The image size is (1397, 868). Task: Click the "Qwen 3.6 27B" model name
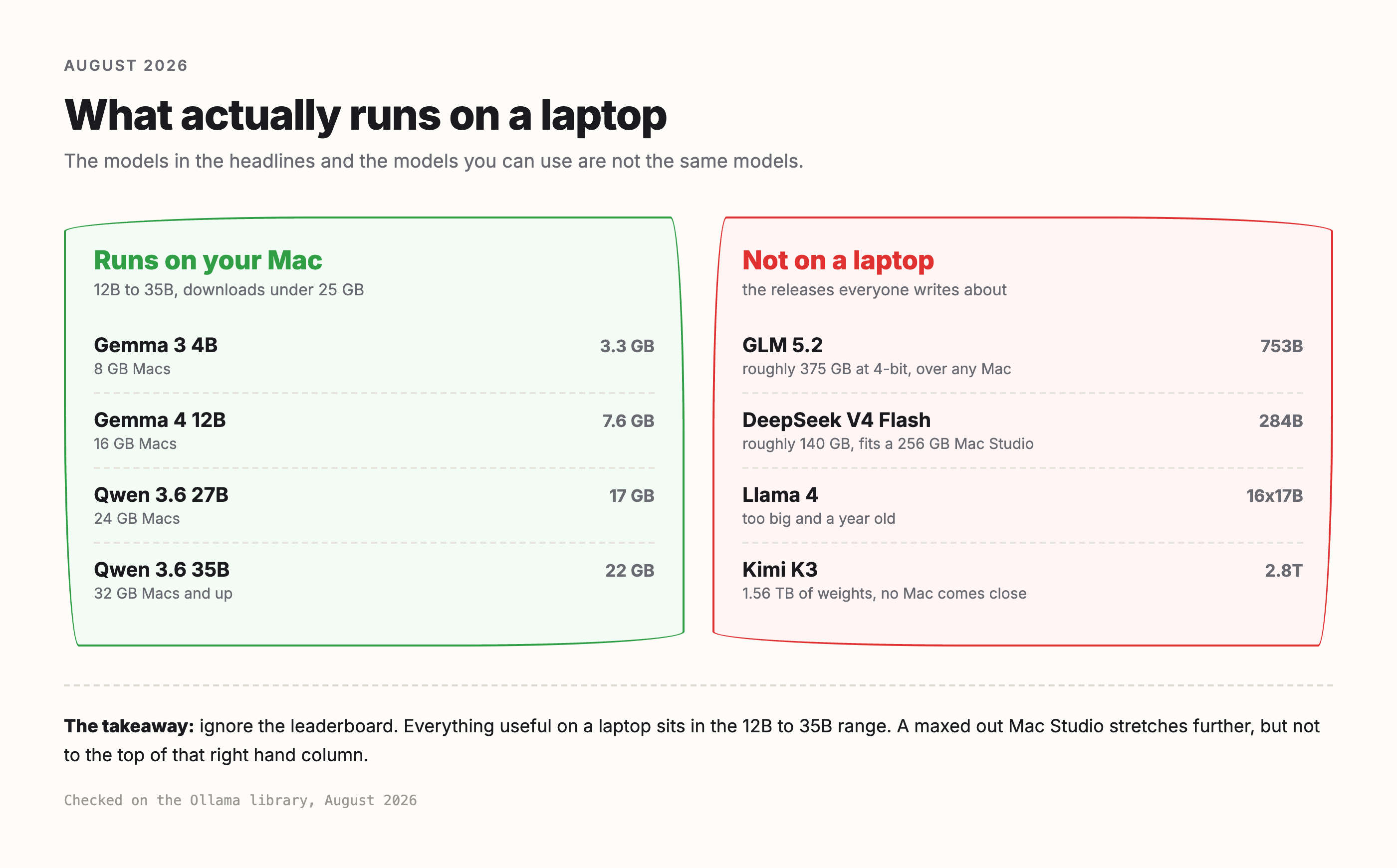(161, 495)
